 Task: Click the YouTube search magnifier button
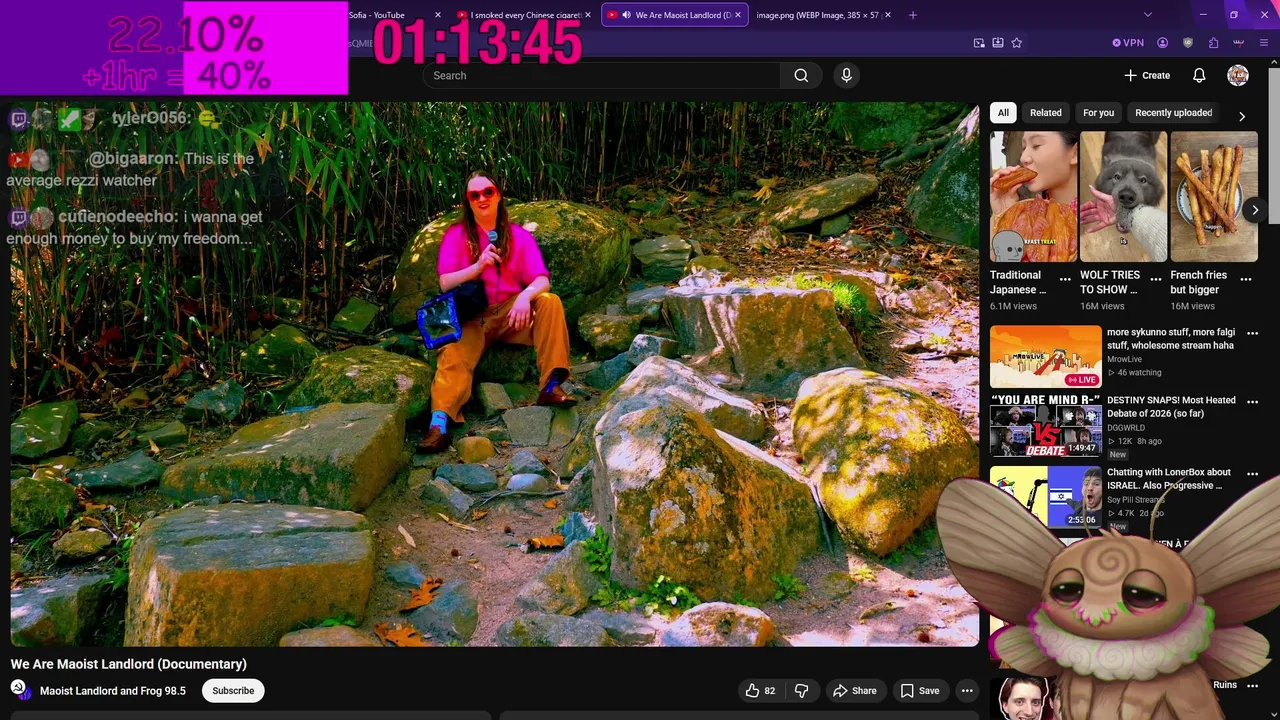[x=801, y=75]
